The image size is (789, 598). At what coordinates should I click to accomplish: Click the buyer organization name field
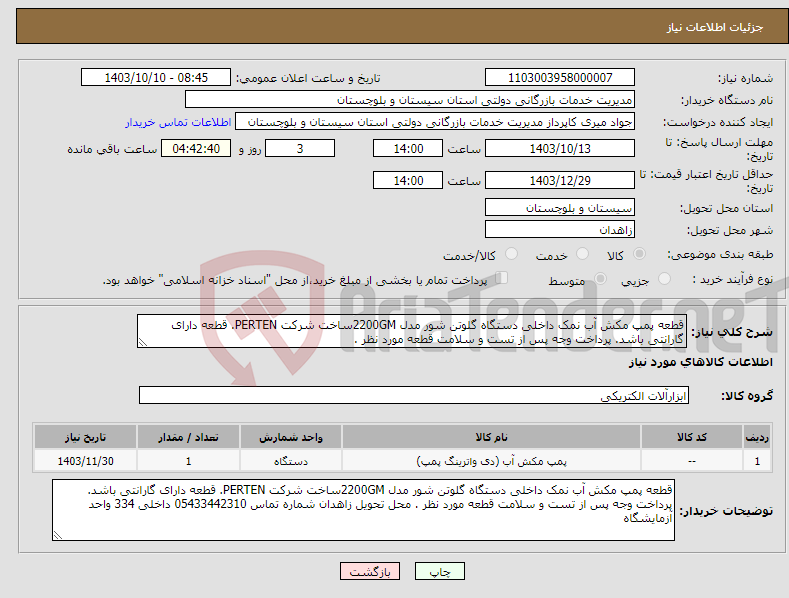point(410,100)
